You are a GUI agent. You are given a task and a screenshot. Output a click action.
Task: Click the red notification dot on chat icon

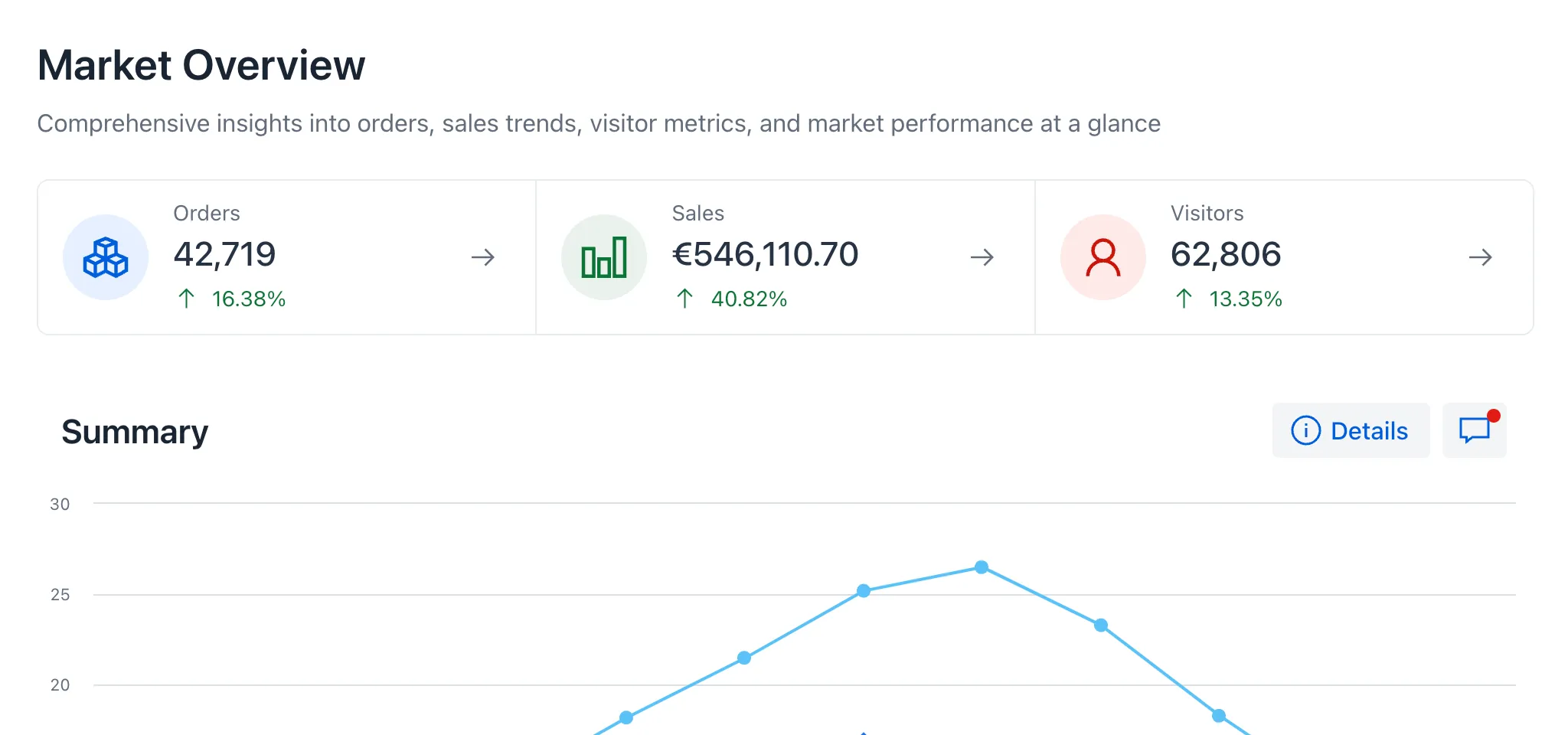(x=1492, y=414)
